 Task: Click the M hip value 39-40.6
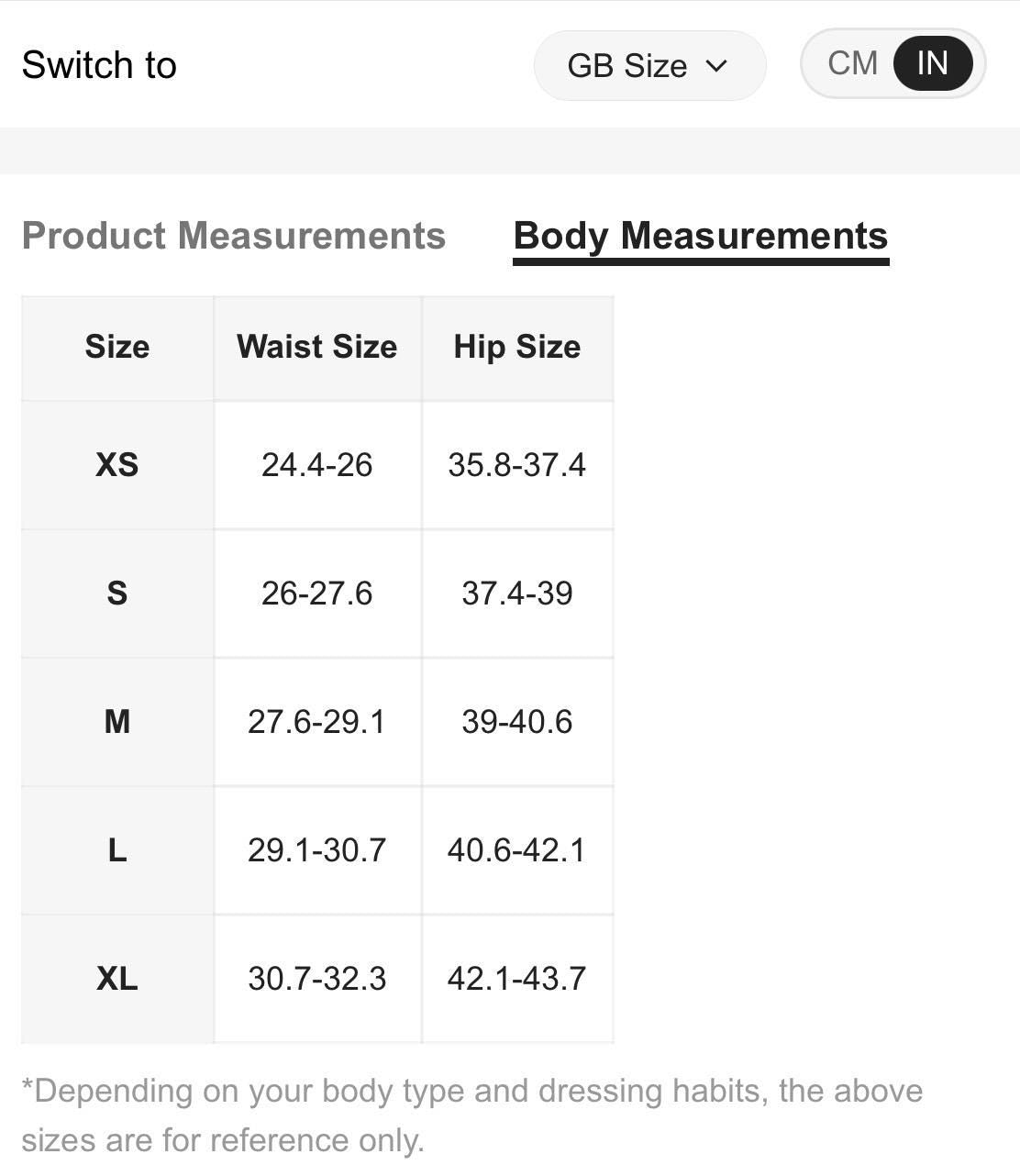(516, 722)
